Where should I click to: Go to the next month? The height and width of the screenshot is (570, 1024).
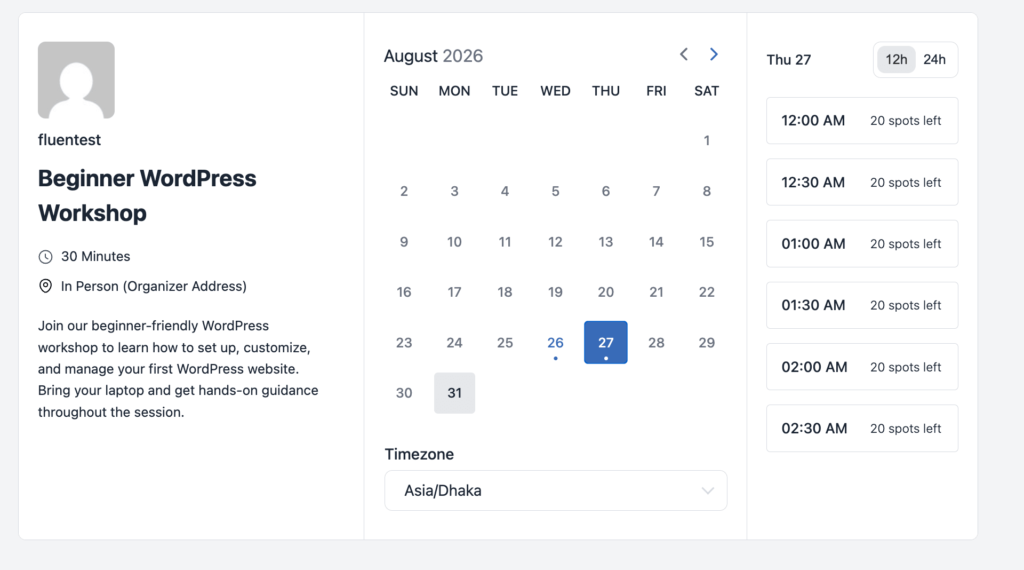[x=714, y=54]
